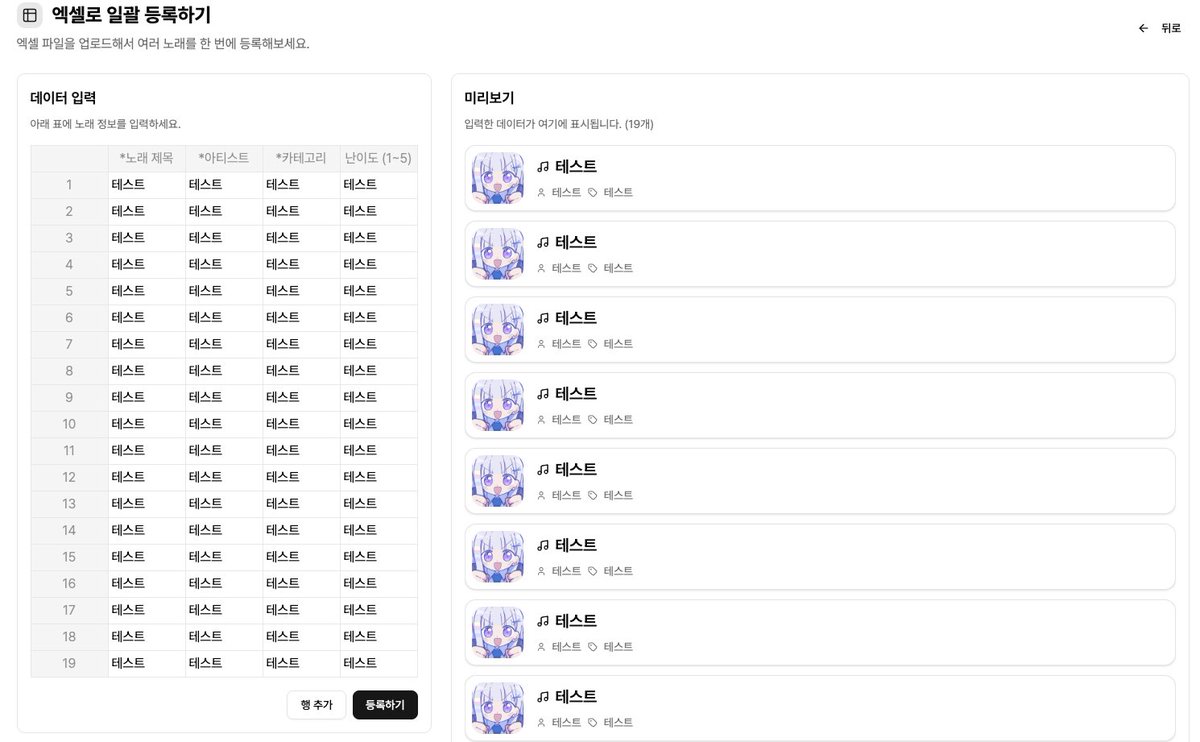Screen dimensions: 1200x742
Task: Click the person icon in sixth preview card
Action: 541,571
